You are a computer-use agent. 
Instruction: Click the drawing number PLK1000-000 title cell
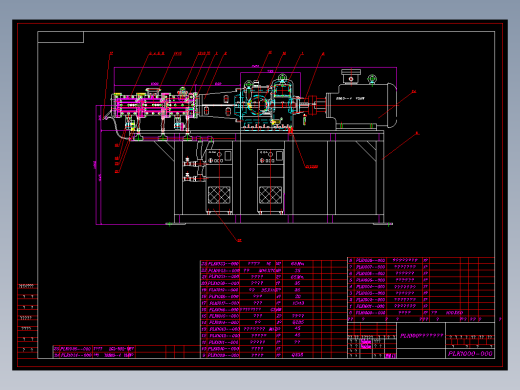(470, 354)
